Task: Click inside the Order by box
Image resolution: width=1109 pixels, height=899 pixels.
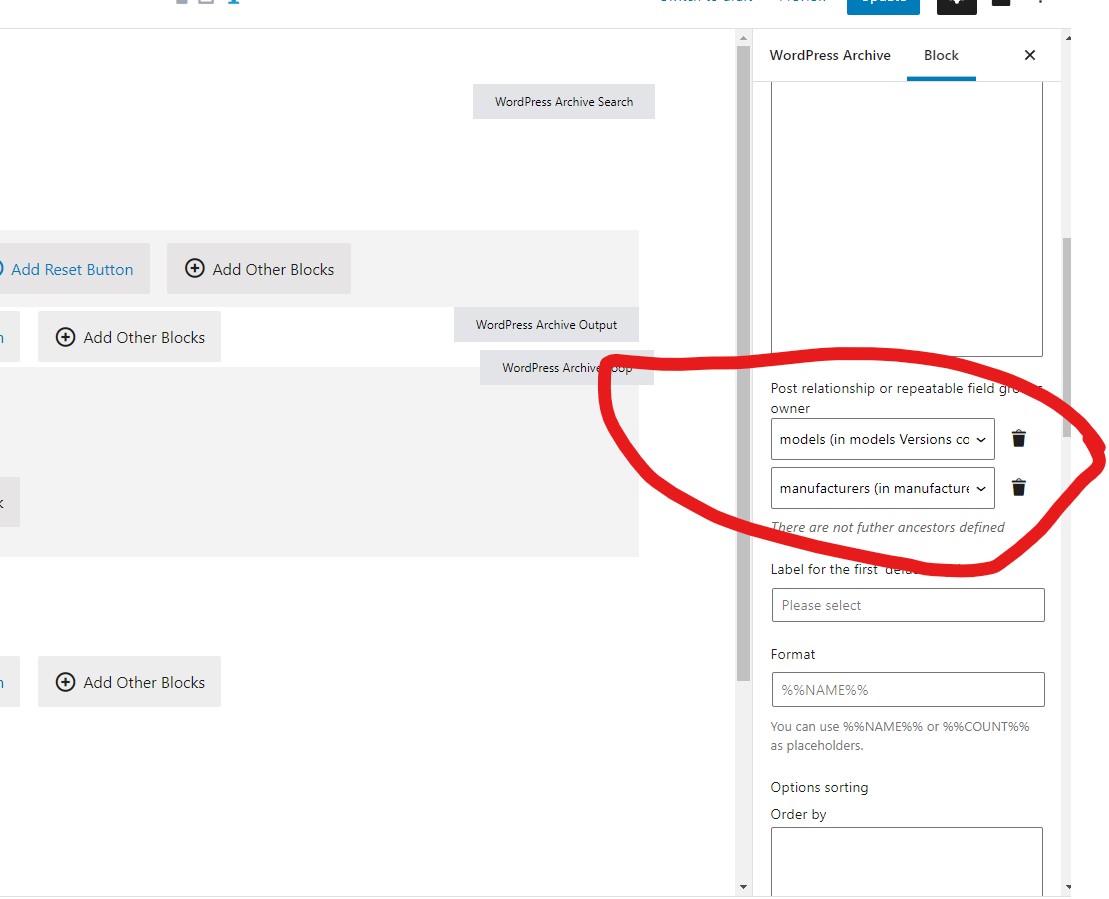Action: 907,860
